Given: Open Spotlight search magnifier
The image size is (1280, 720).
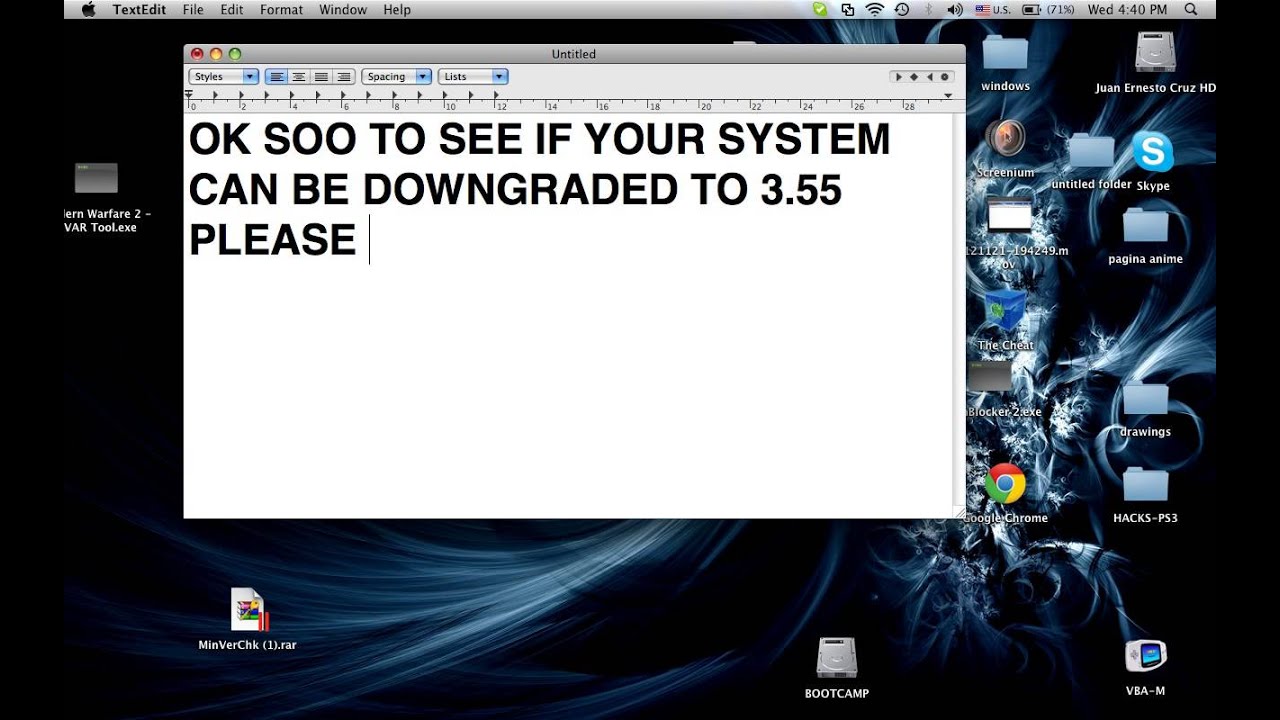Looking at the screenshot, I should (1190, 10).
